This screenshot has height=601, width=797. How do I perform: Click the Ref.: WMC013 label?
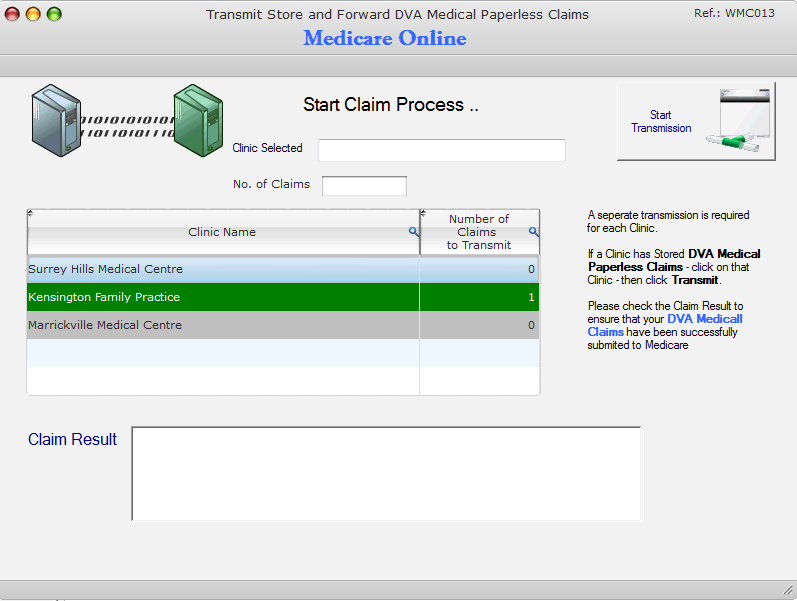point(734,13)
